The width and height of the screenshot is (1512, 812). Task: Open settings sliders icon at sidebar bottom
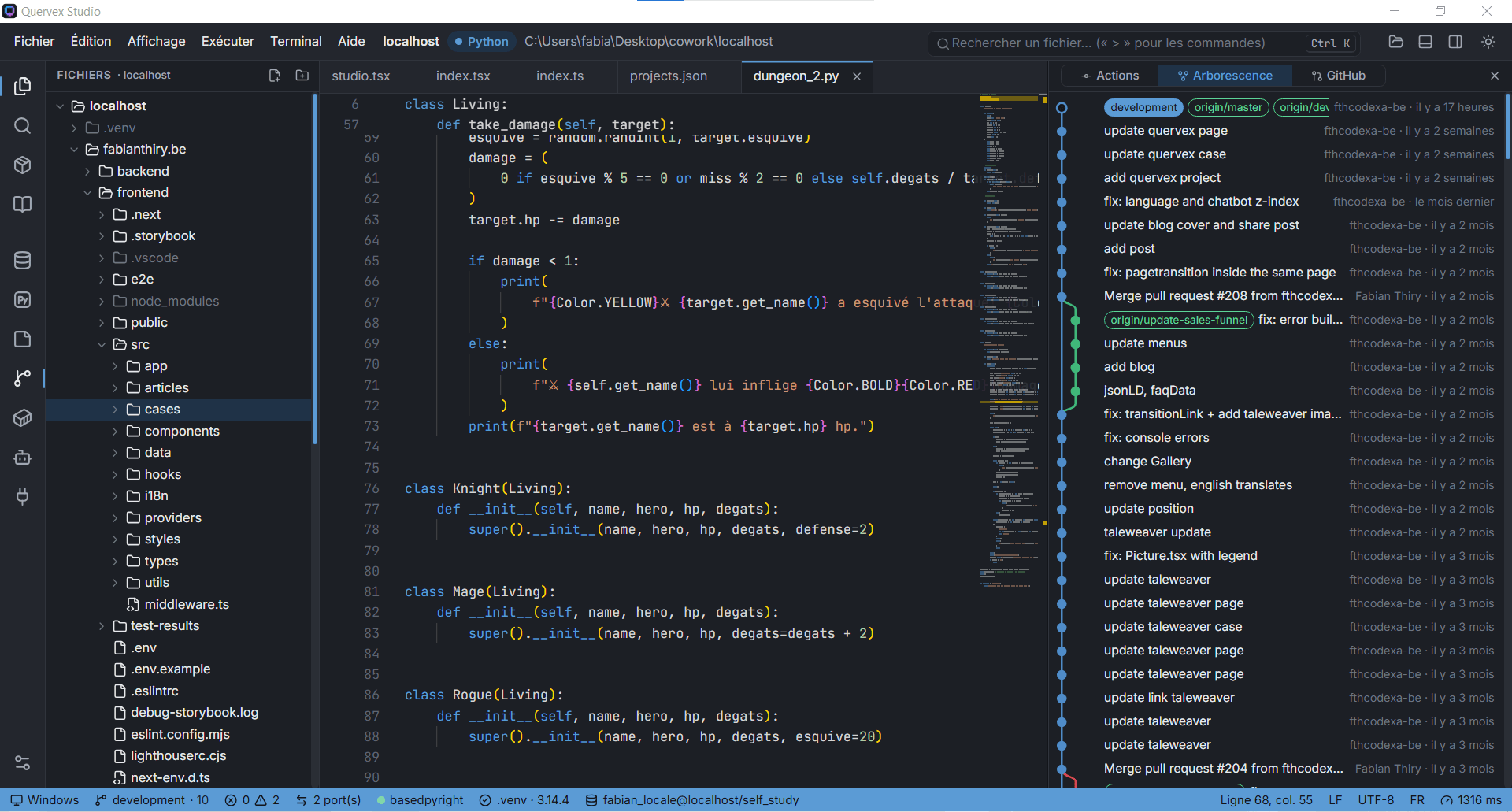pos(23,762)
